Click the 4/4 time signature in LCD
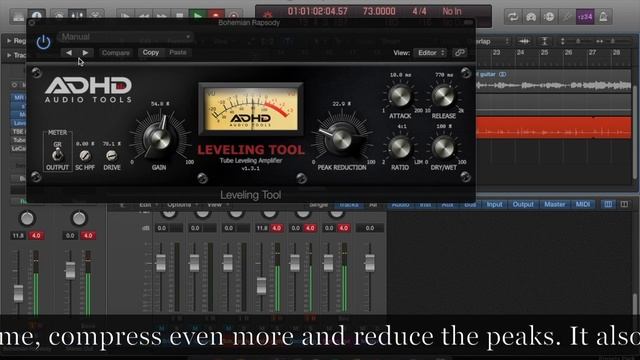 [x=419, y=11]
